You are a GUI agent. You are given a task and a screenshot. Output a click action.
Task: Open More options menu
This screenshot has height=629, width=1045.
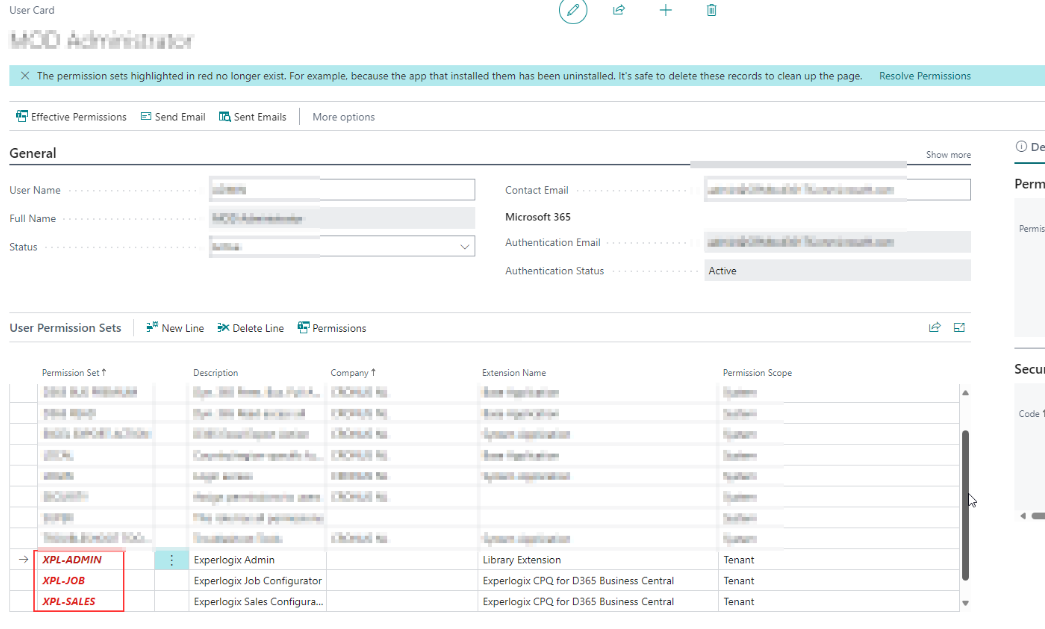pos(343,117)
